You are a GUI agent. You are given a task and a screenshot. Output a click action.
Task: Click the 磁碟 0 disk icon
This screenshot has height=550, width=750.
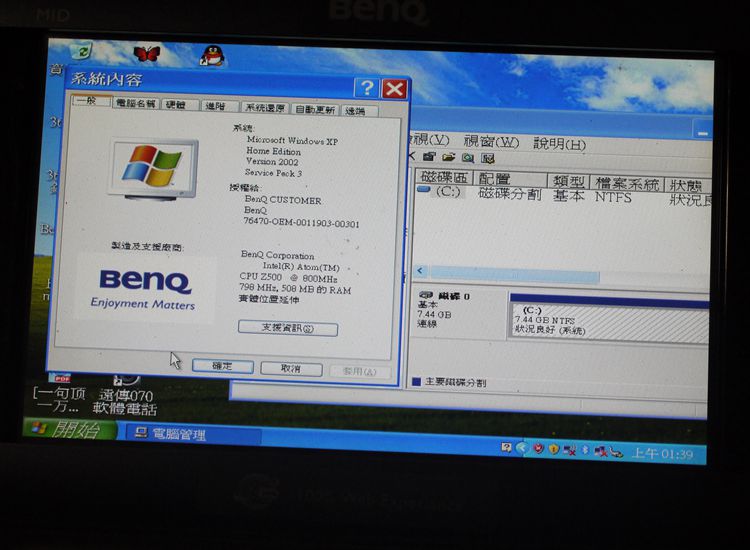click(x=425, y=295)
